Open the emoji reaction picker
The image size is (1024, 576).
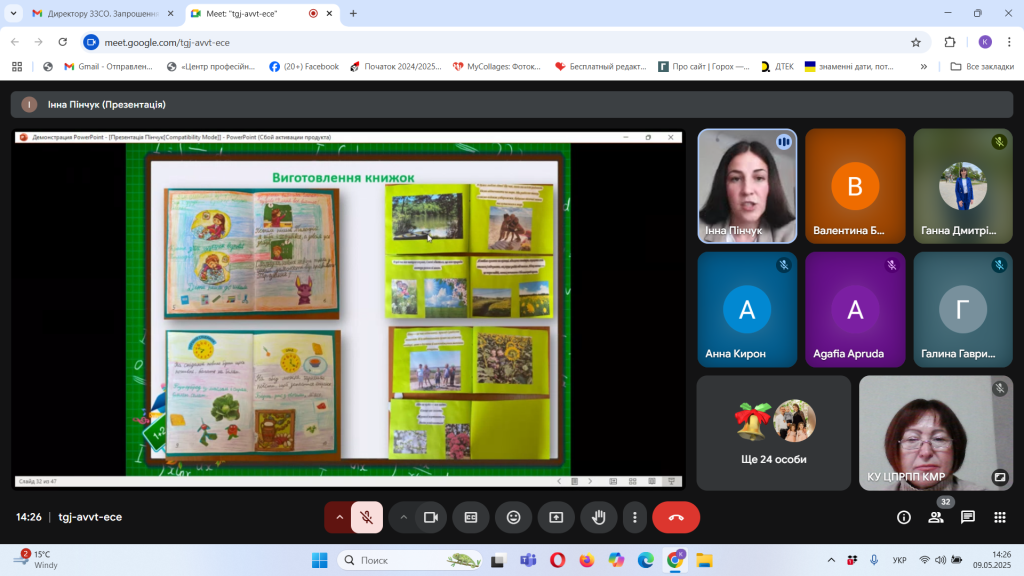tap(513, 517)
